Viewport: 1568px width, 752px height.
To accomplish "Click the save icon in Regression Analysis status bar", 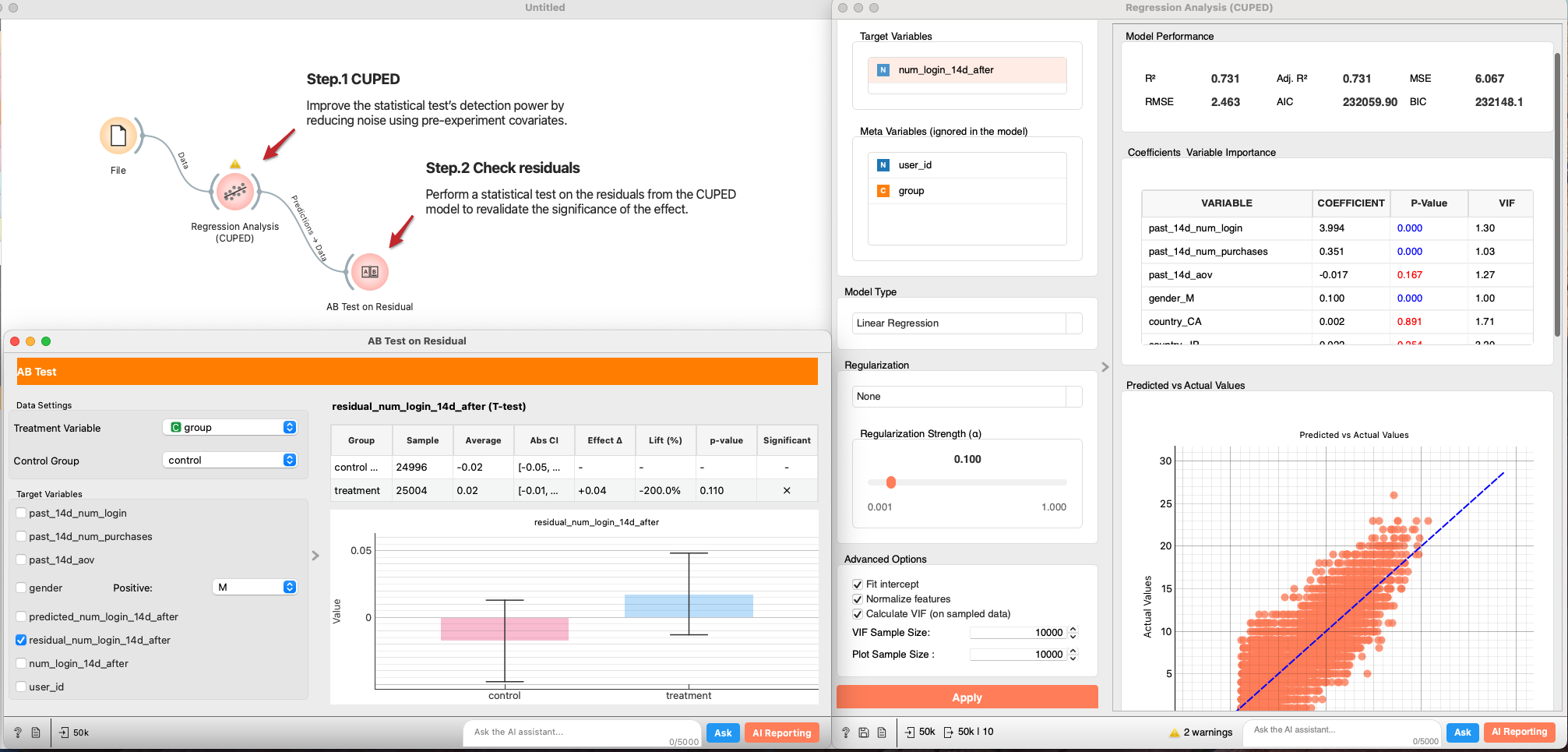I will pos(864,733).
